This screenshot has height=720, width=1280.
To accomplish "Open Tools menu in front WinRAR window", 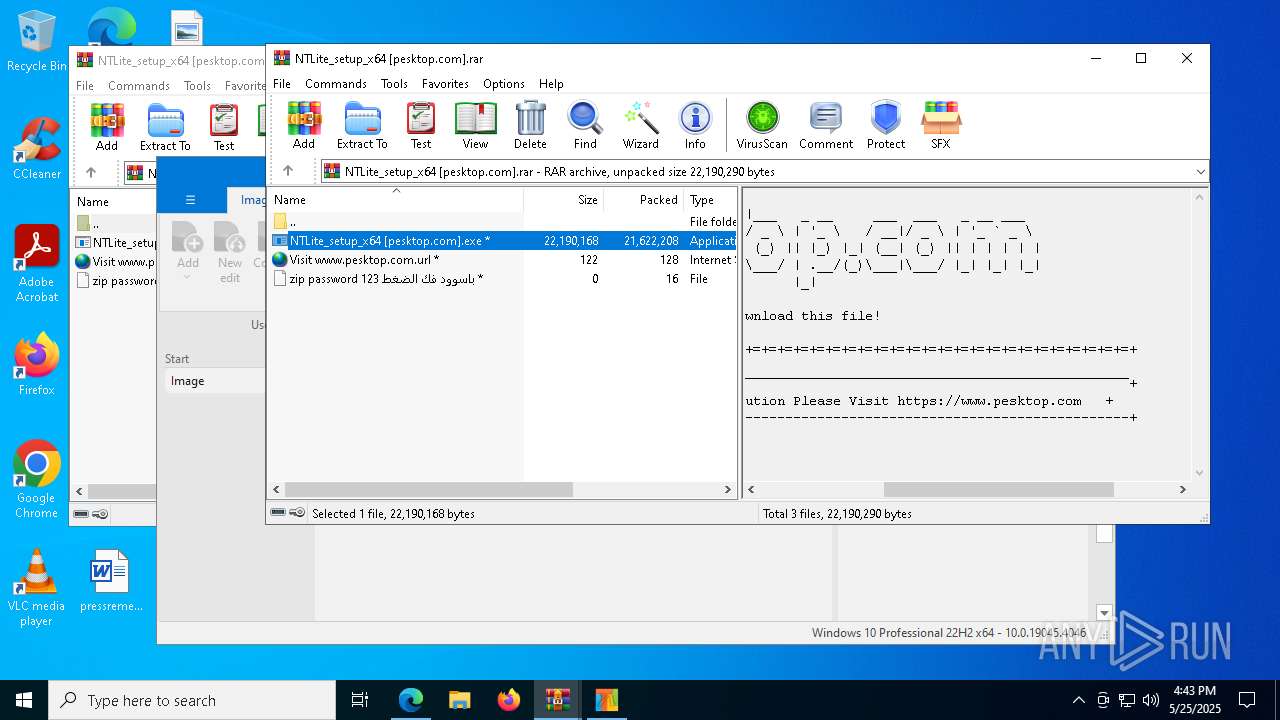I will pyautogui.click(x=394, y=84).
